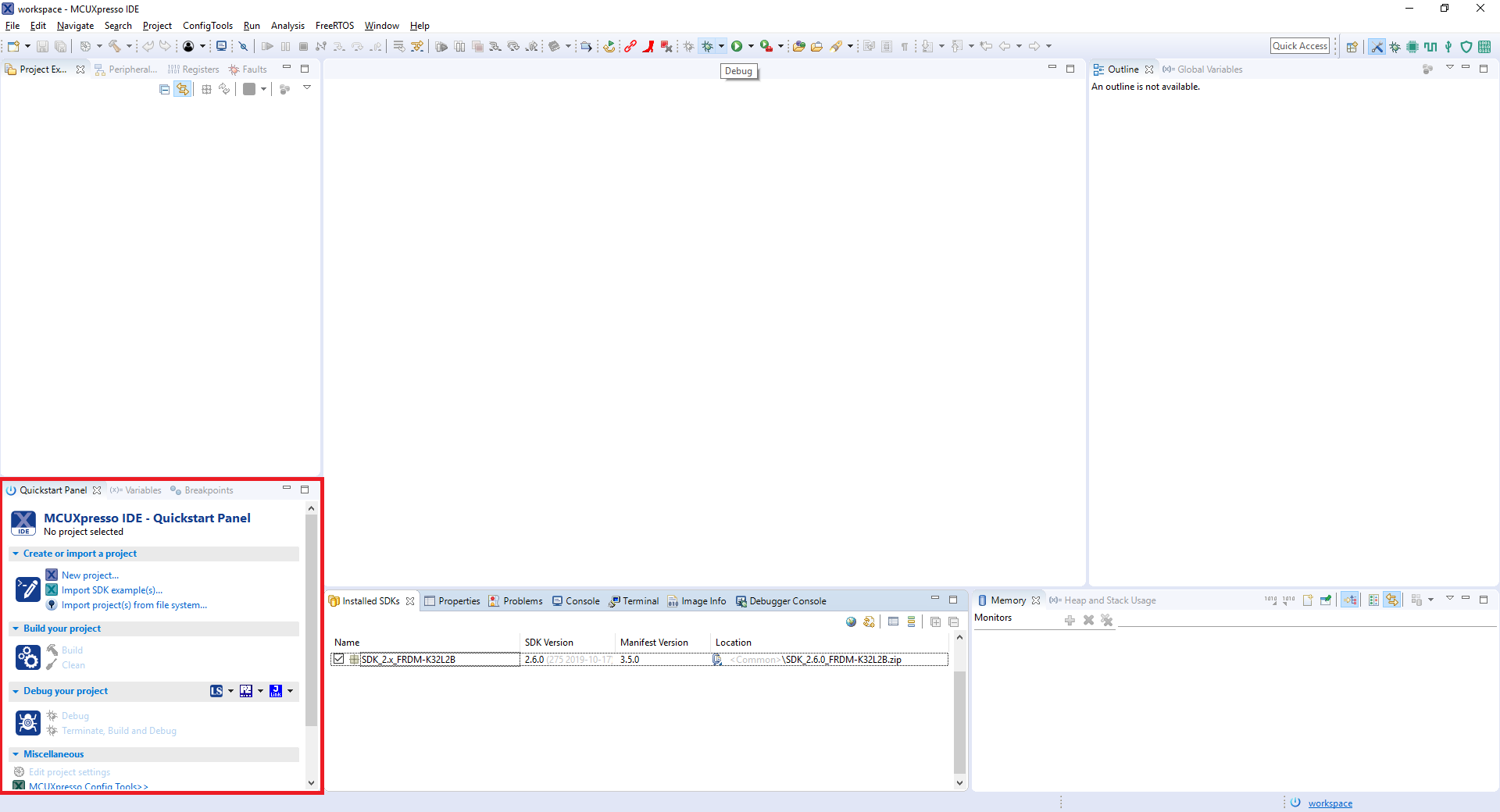Toggle the highlighted link button in Memory toolbar
Screen dimensions: 1500x812
[x=1392, y=600]
